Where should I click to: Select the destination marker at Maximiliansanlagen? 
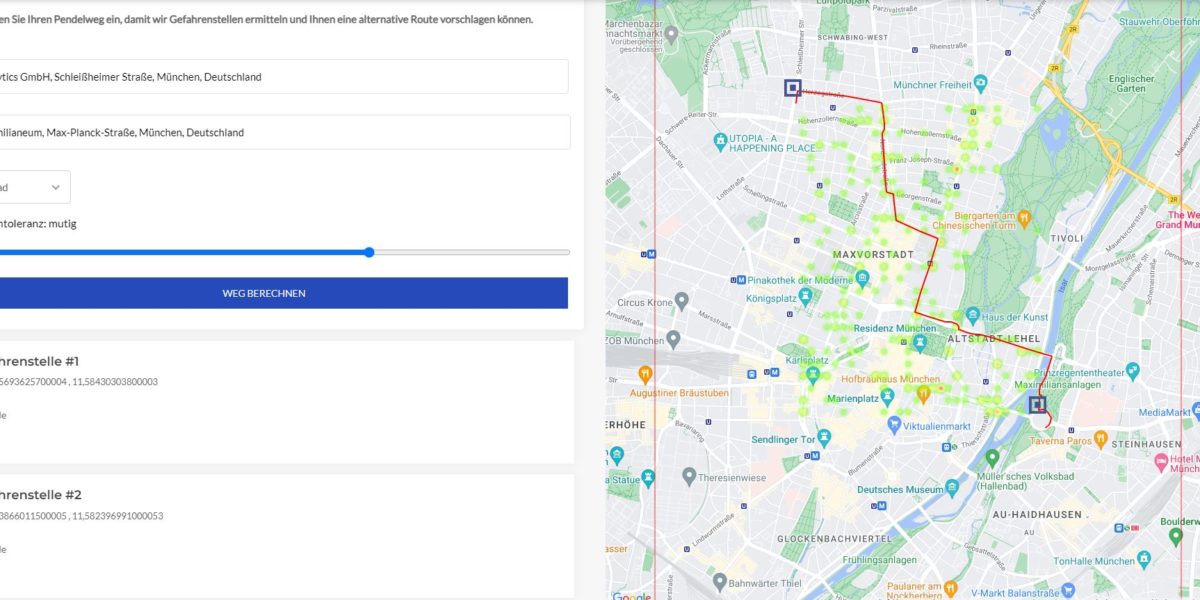(x=1037, y=403)
